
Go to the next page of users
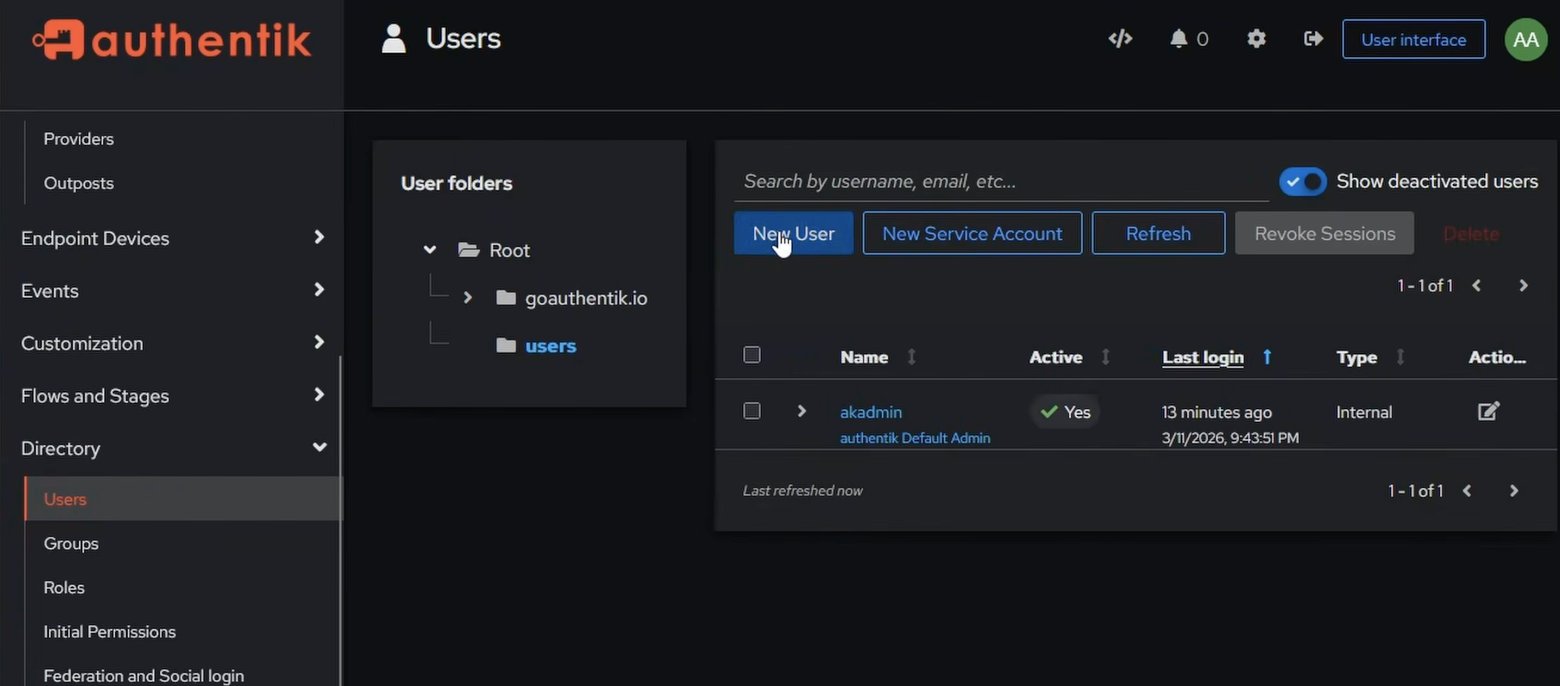pos(1522,285)
